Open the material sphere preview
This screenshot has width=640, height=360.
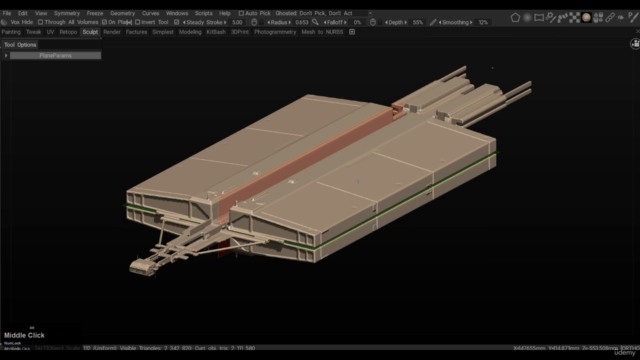[x=587, y=18]
